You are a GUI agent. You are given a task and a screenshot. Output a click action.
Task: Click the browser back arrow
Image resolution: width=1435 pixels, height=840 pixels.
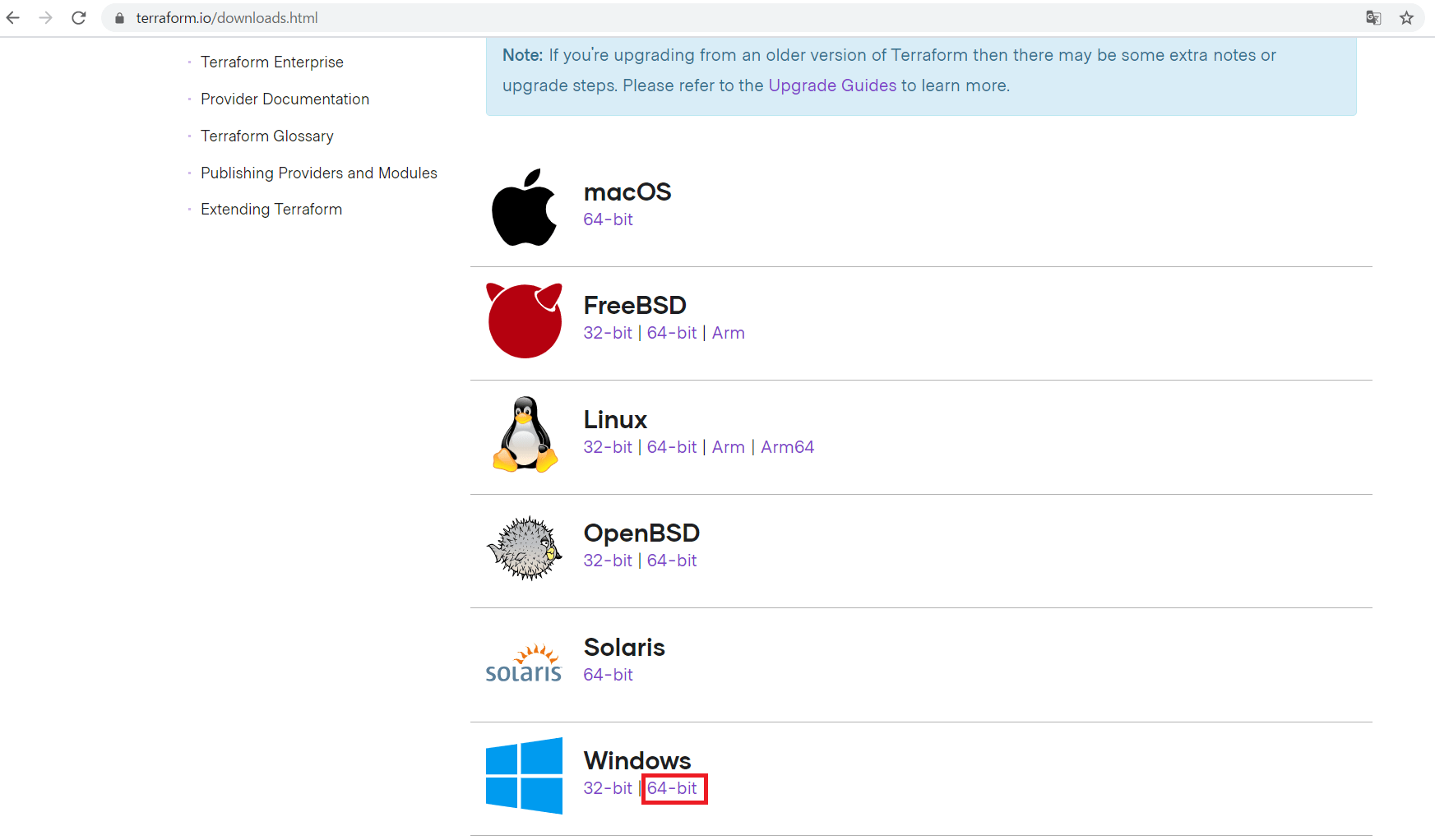click(x=13, y=17)
